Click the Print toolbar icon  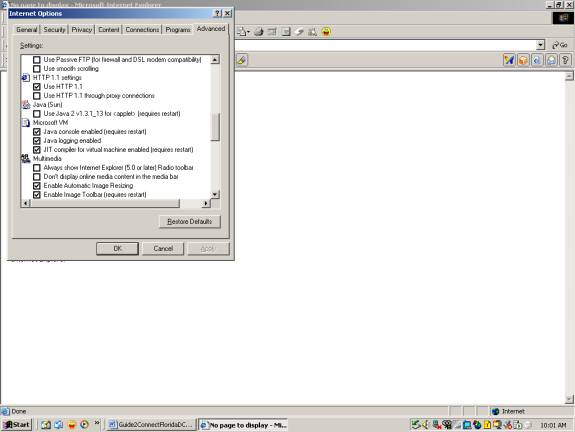[259, 32]
